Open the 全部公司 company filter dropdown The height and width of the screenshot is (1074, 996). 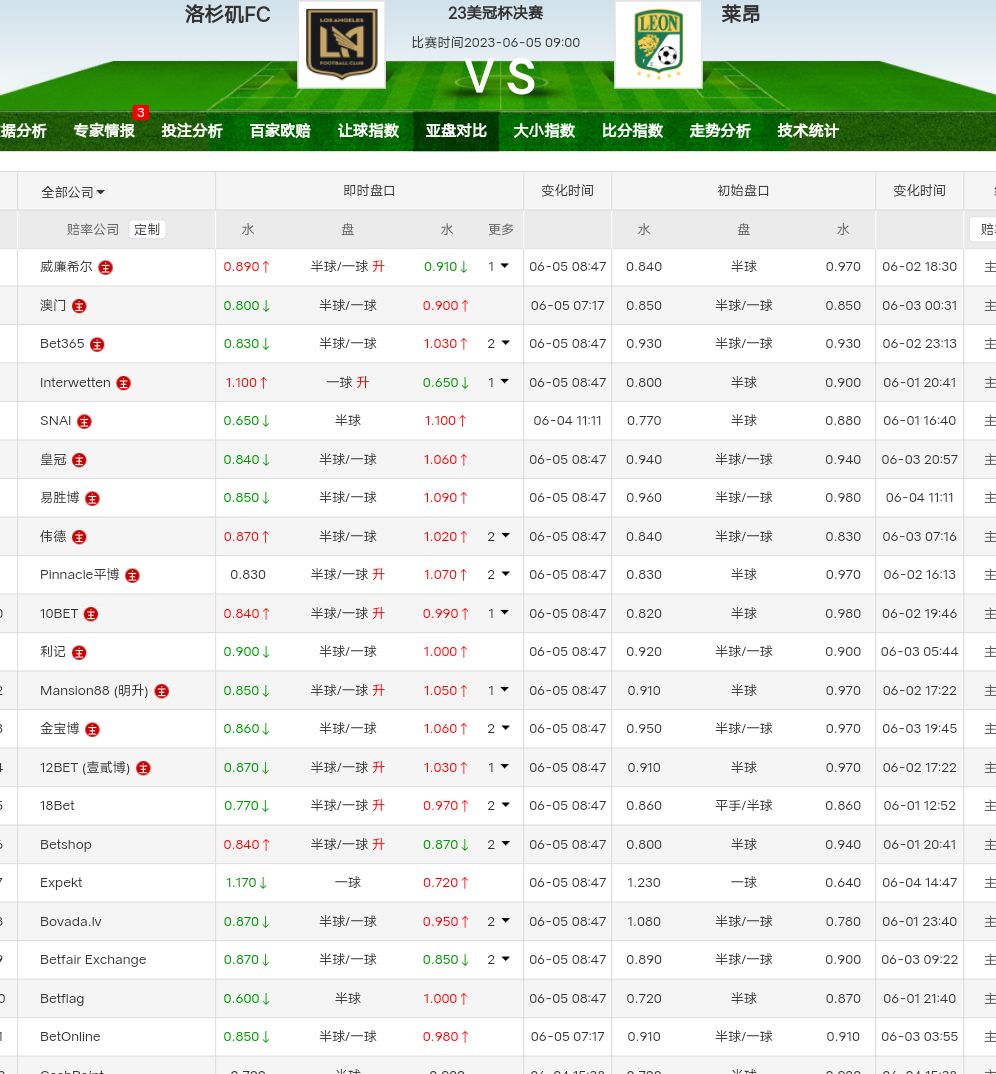(x=73, y=192)
